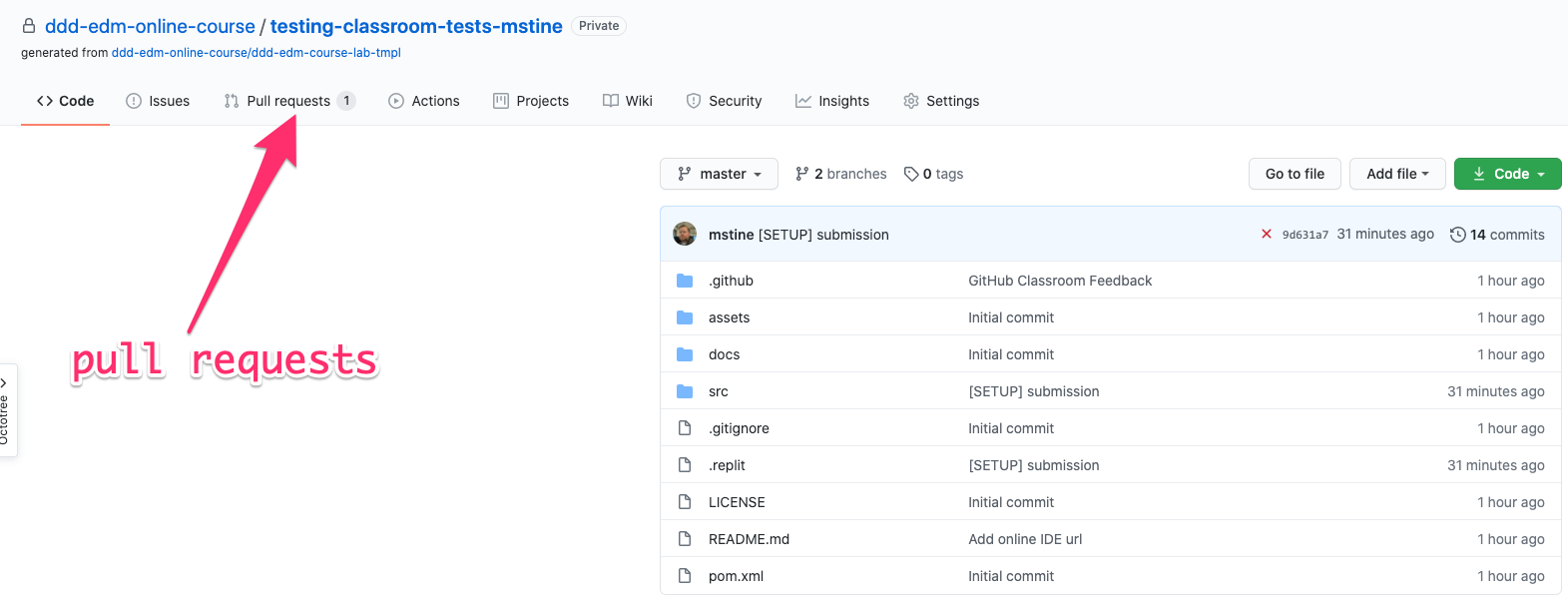This screenshot has height=607, width=1568.
Task: Click the pom.xml file icon
Action: (x=685, y=576)
